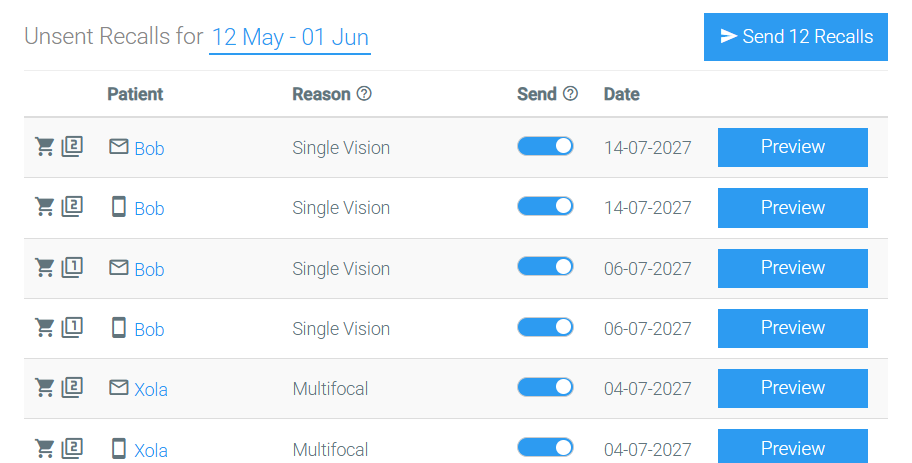
Task: Click Send 12 Recalls button
Action: [796, 37]
